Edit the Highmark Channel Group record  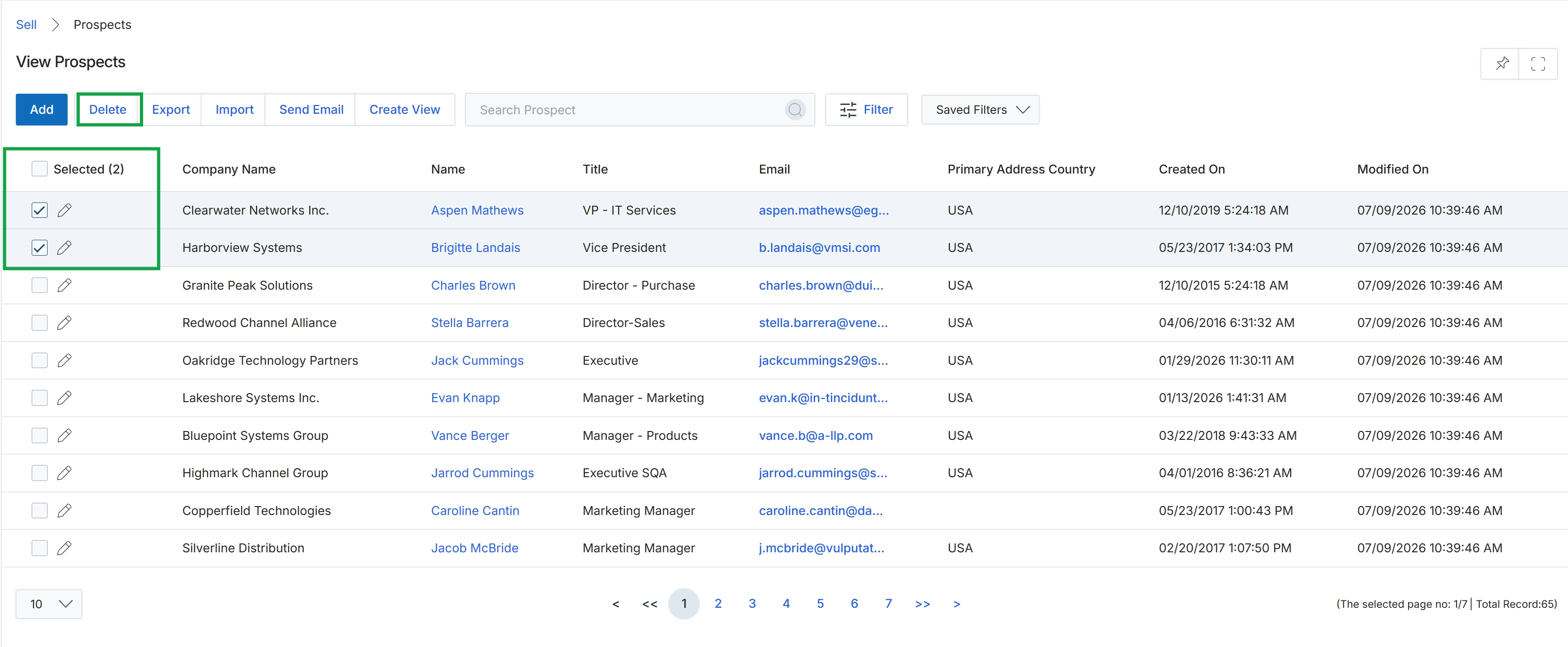pyautogui.click(x=64, y=473)
